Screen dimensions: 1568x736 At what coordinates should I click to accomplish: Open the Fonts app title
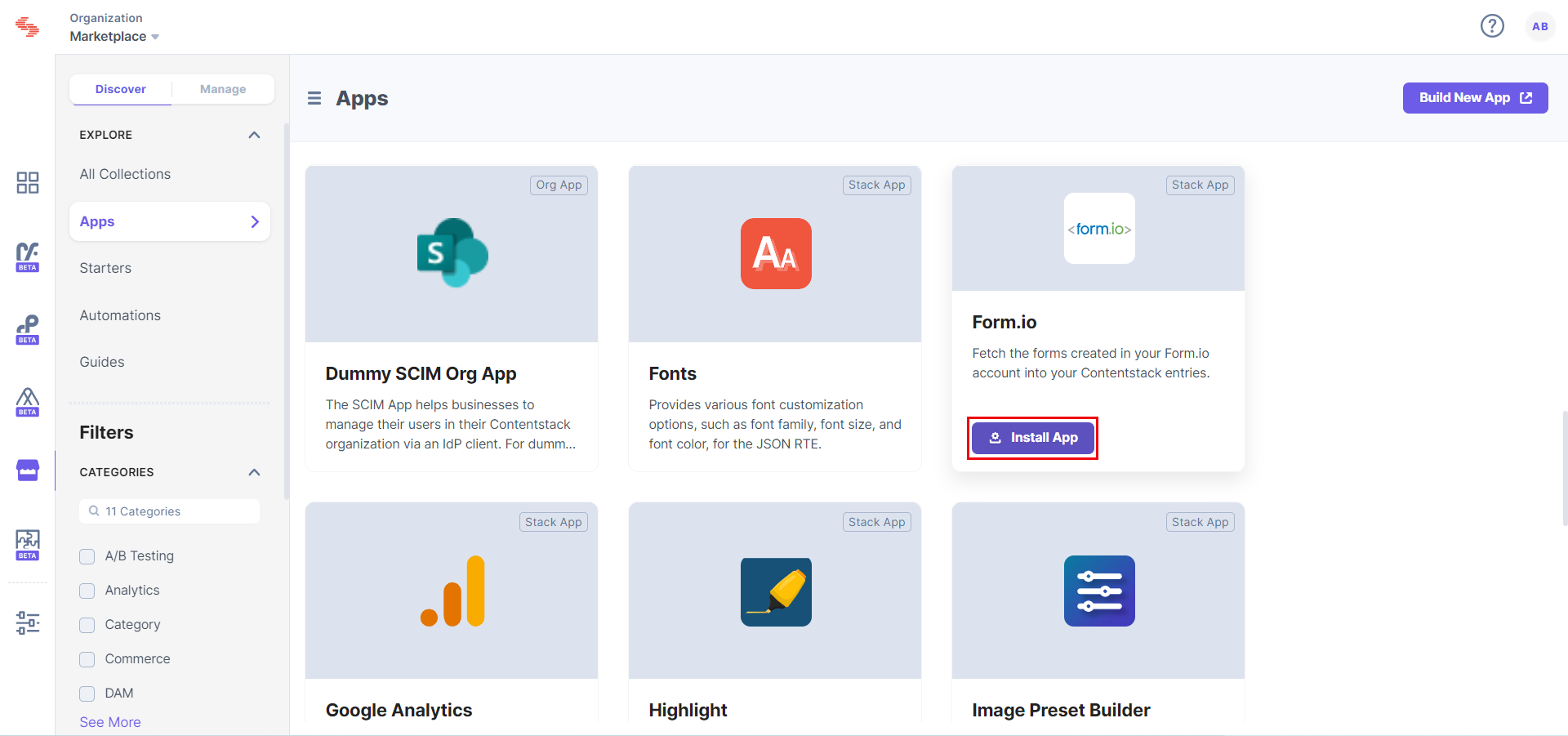(x=672, y=373)
